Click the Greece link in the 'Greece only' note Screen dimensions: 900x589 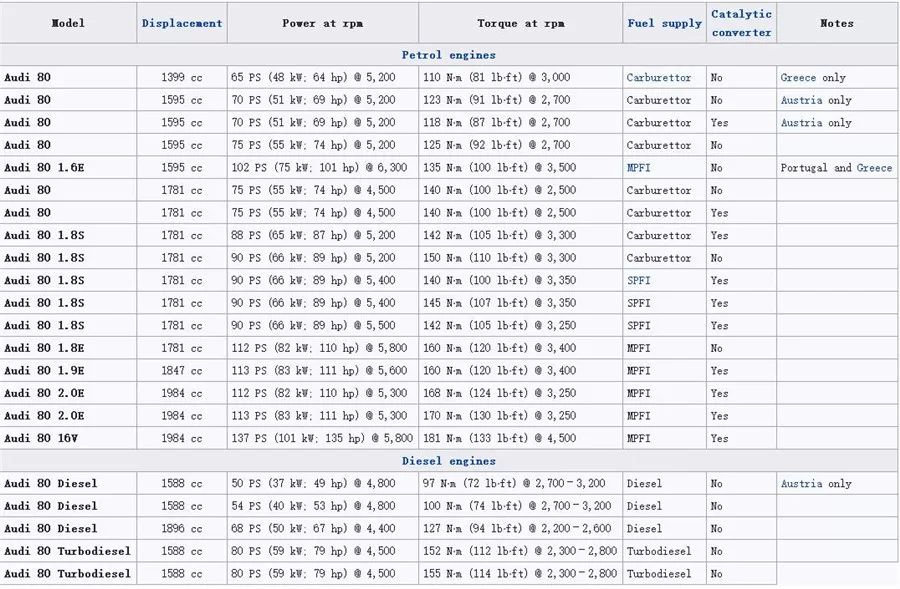click(798, 78)
